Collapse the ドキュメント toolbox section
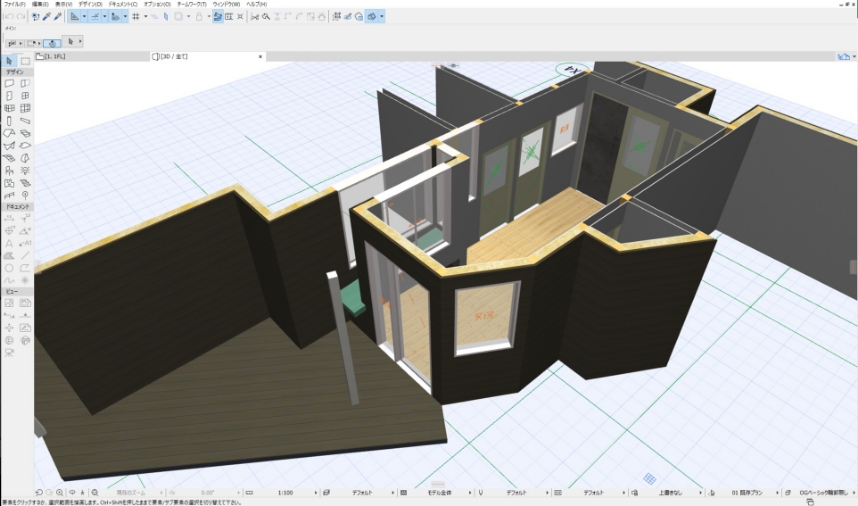This screenshot has width=858, height=506. pos(20,206)
